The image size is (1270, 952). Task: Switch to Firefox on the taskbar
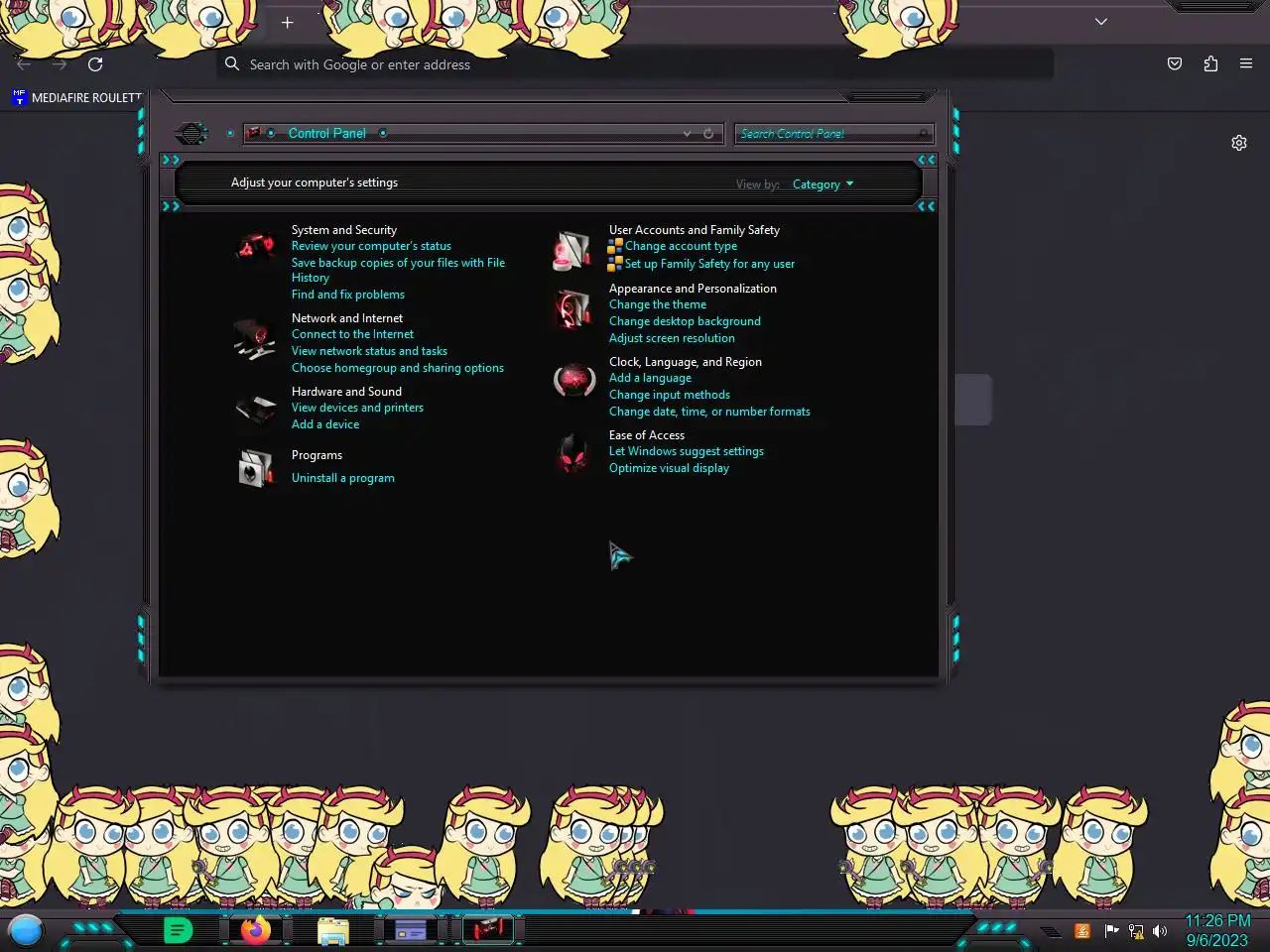[x=256, y=930]
